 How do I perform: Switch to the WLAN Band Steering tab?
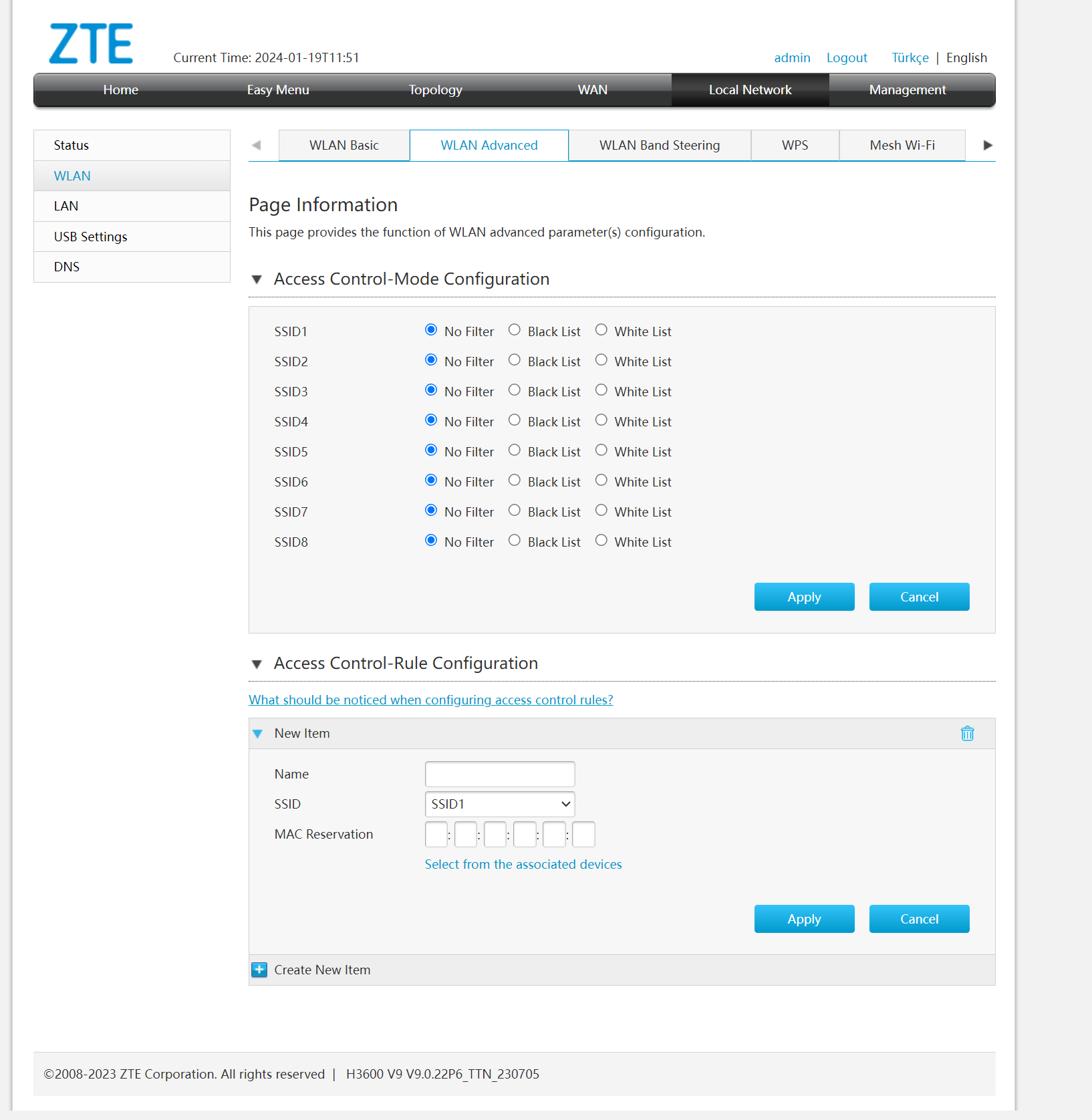click(x=659, y=146)
